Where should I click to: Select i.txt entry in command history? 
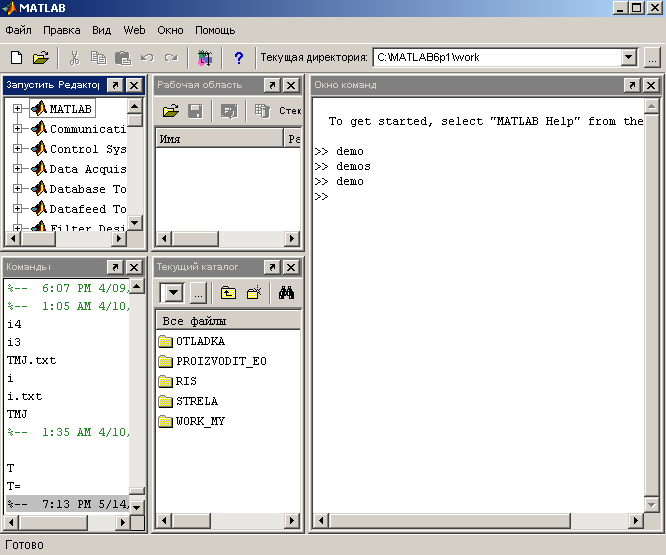point(25,396)
